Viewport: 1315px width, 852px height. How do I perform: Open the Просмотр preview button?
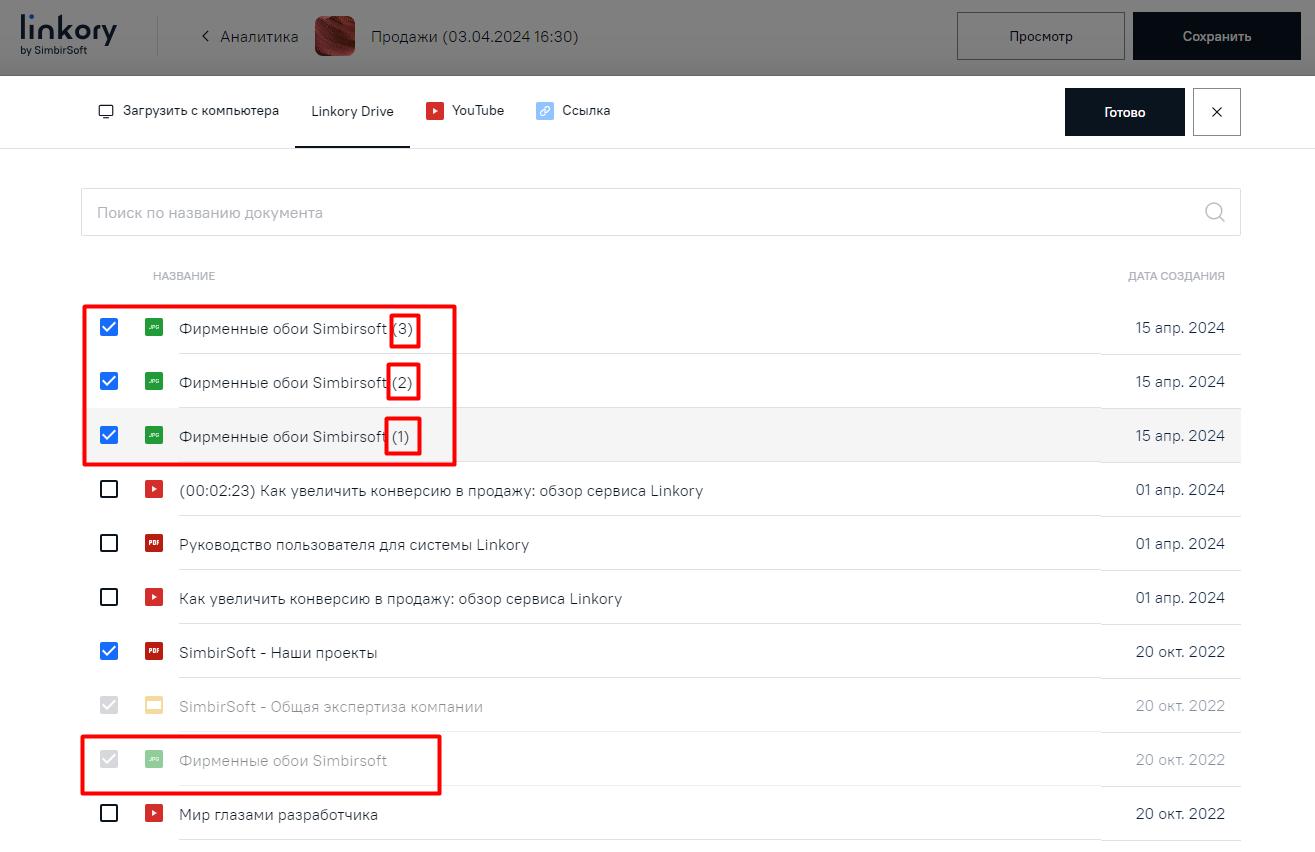[1040, 36]
